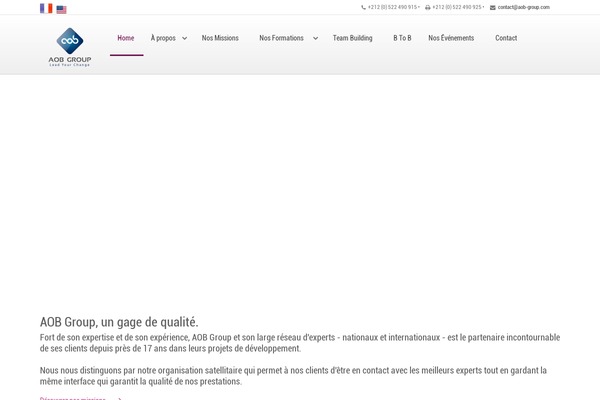Navigate to Team Building

click(x=352, y=38)
